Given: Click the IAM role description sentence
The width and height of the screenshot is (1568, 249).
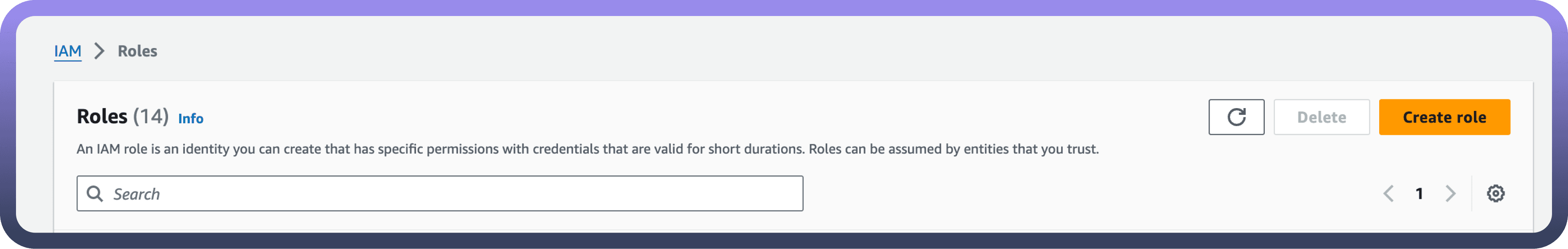Looking at the screenshot, I should (438, 149).
